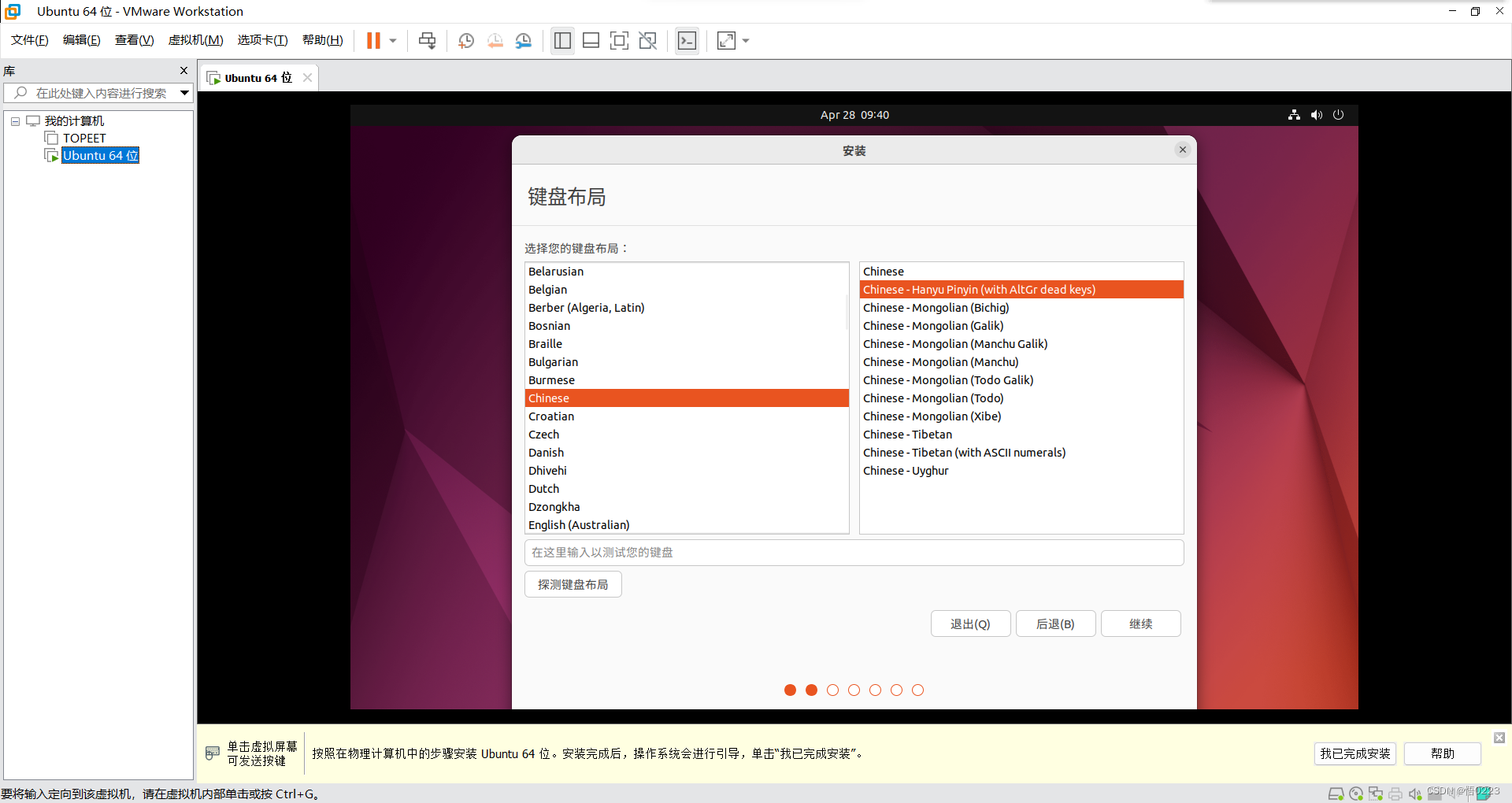This screenshot has height=803, width=1512.
Task: Close the 安装 installer dialog
Action: coord(1182,150)
